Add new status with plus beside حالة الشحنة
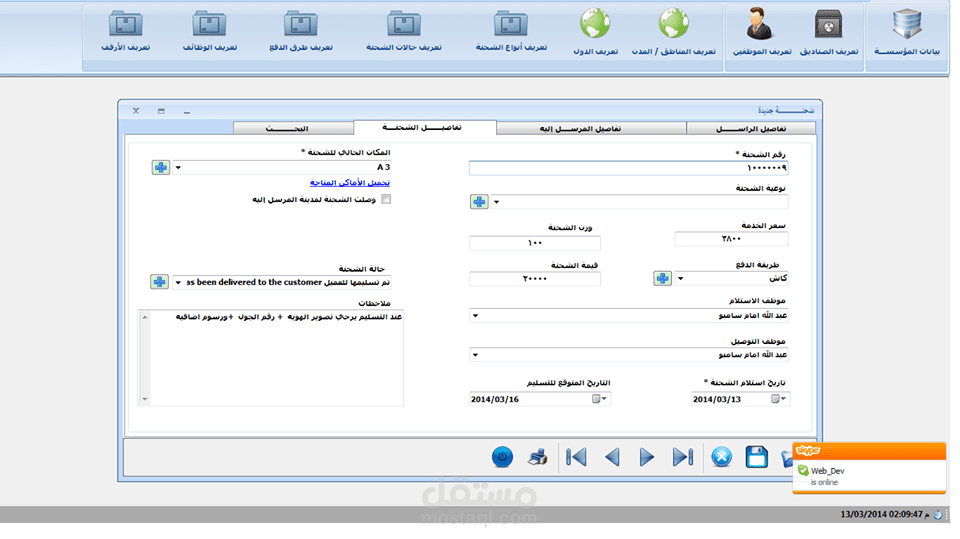Image resolution: width=960 pixels, height=539 pixels. (159, 282)
